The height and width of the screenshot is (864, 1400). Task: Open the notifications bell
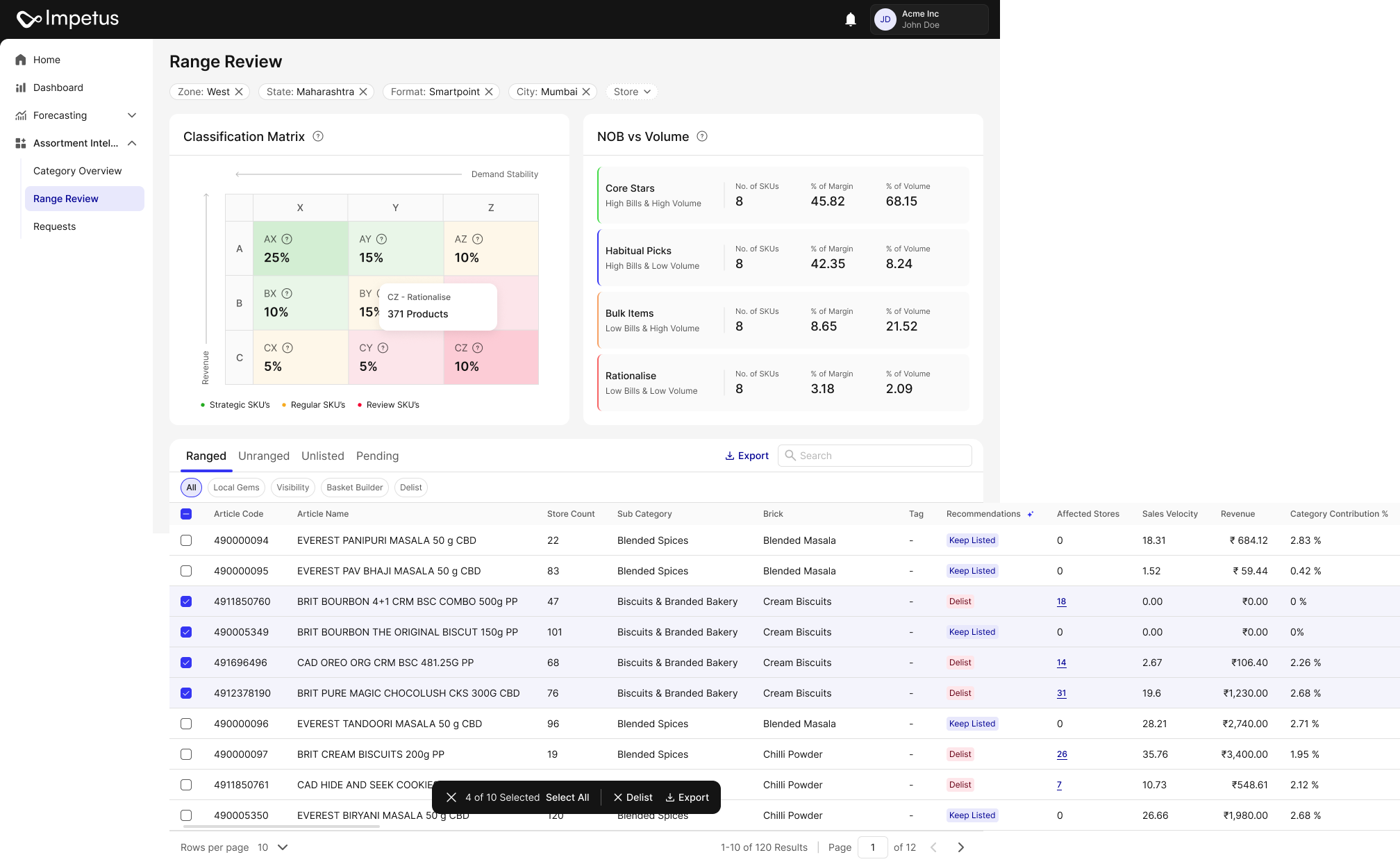851,19
